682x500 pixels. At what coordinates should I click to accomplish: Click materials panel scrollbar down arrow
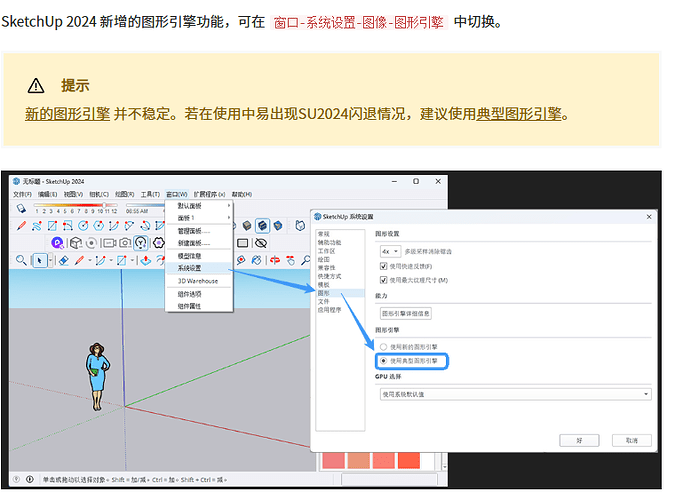click(445, 467)
